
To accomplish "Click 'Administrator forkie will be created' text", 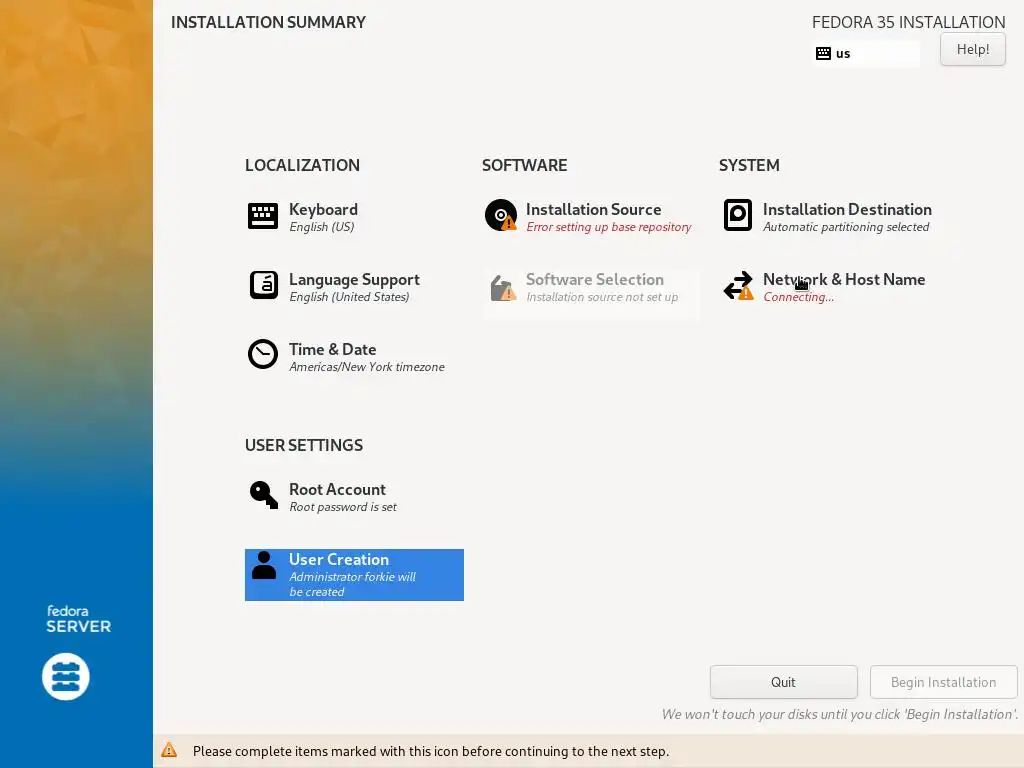I will pyautogui.click(x=353, y=584).
